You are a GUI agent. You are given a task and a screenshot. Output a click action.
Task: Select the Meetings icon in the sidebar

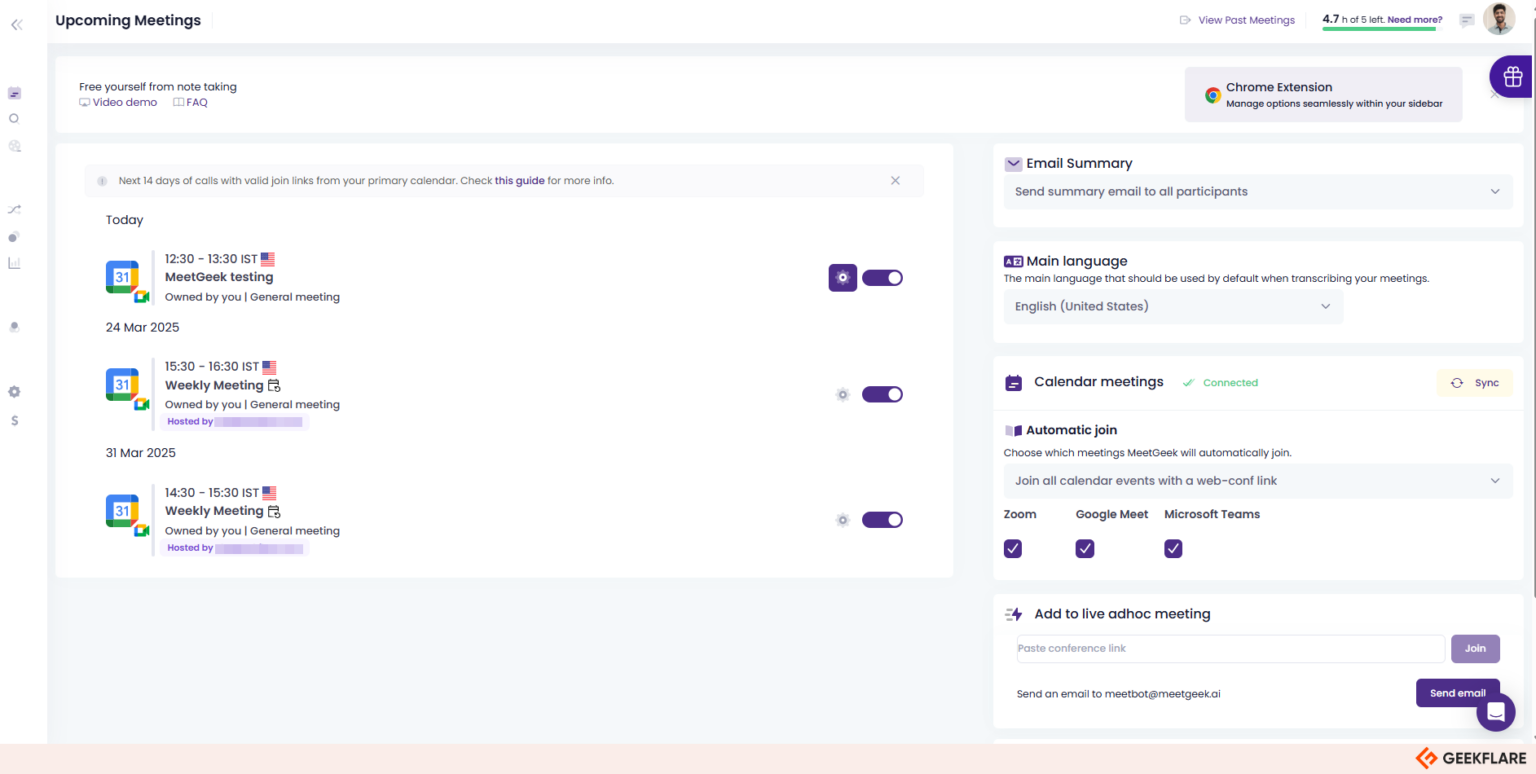click(14, 92)
